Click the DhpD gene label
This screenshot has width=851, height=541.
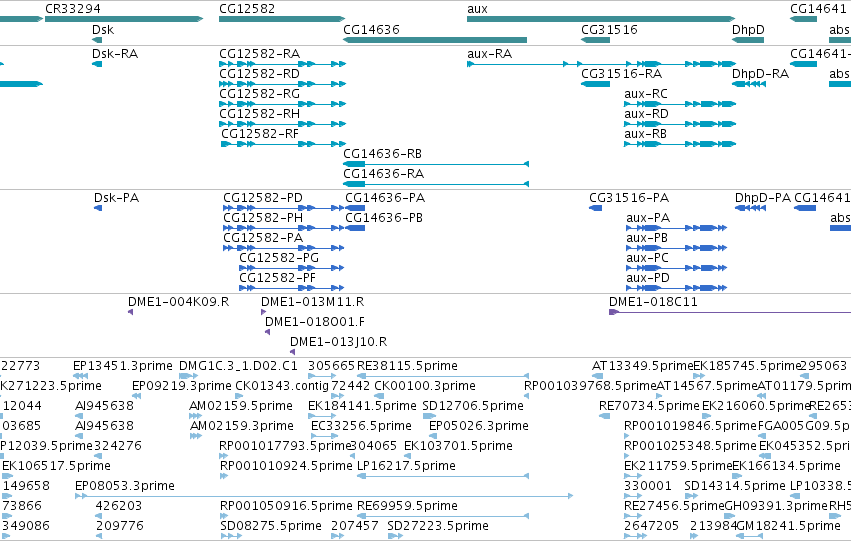coord(748,29)
